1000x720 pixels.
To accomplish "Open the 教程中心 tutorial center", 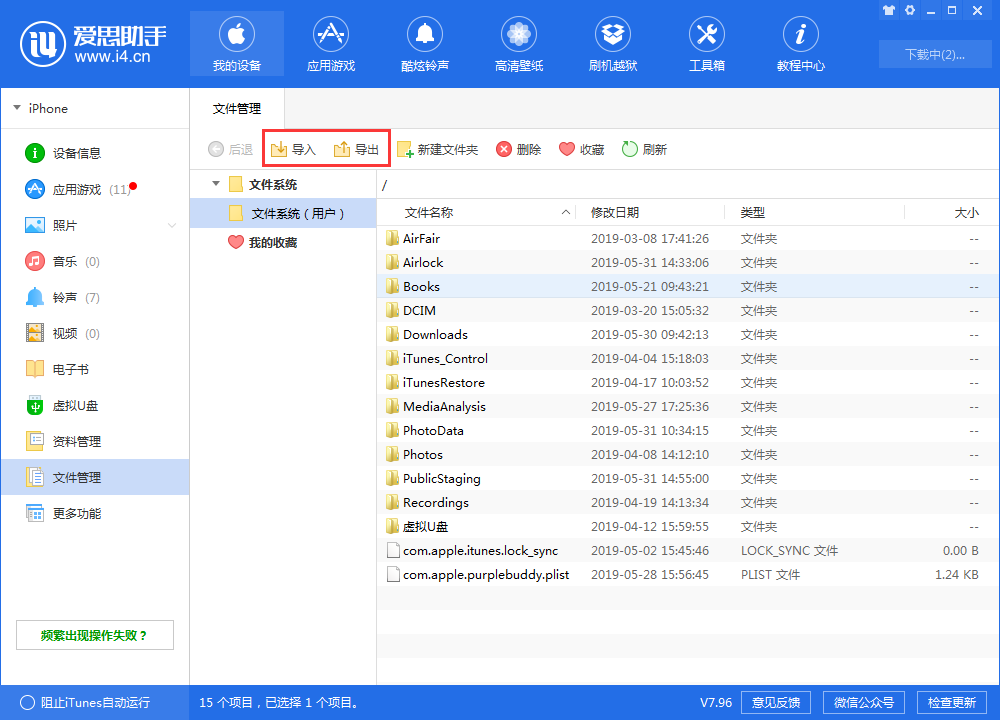I will [800, 43].
